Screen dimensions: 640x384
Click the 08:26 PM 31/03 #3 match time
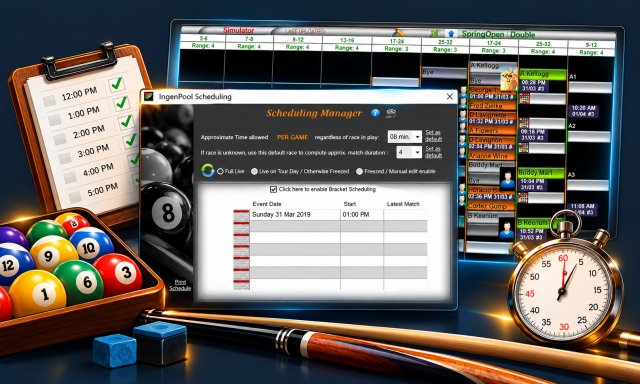click(534, 86)
